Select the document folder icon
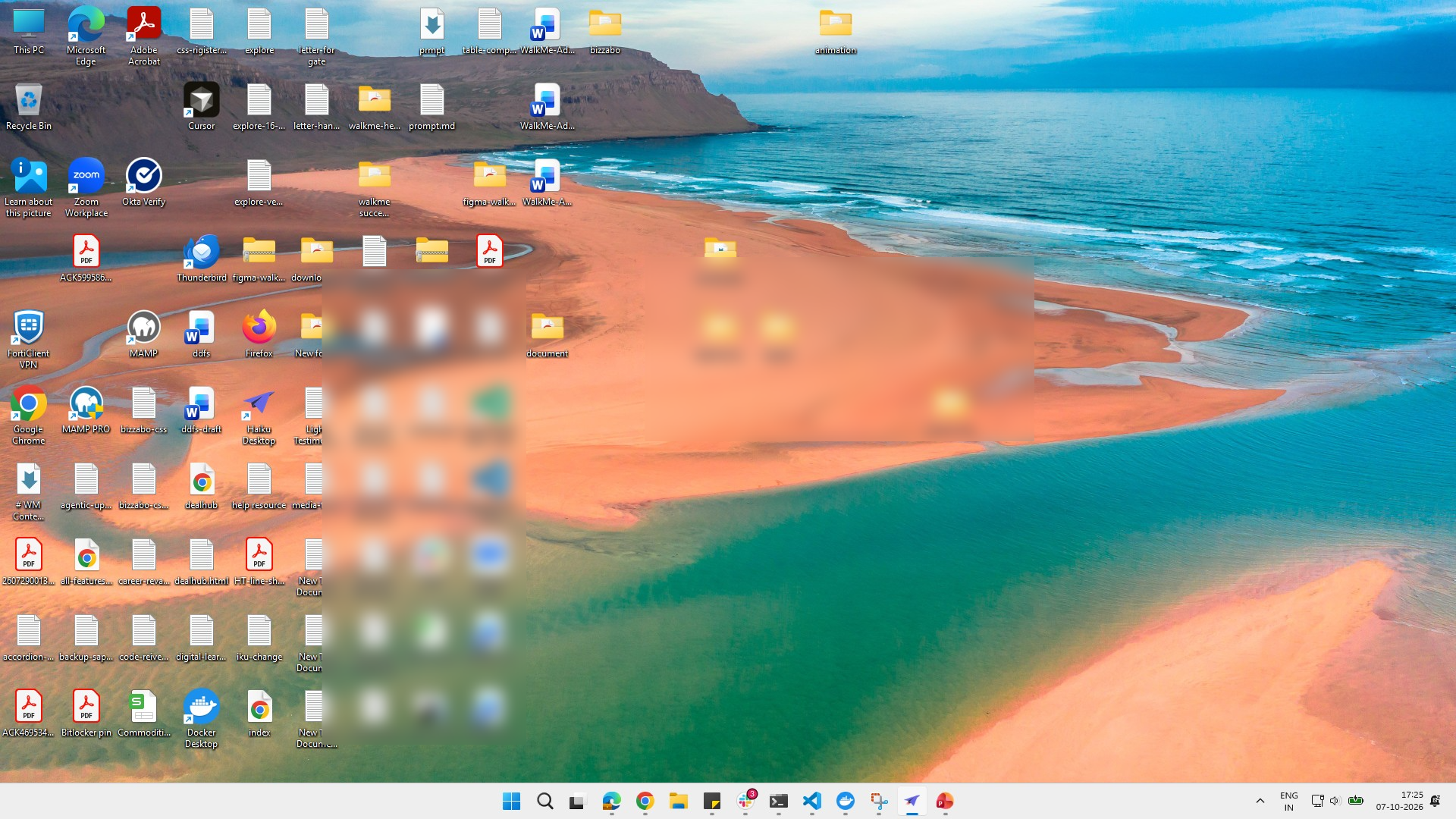The width and height of the screenshot is (1456, 819). coord(547,334)
